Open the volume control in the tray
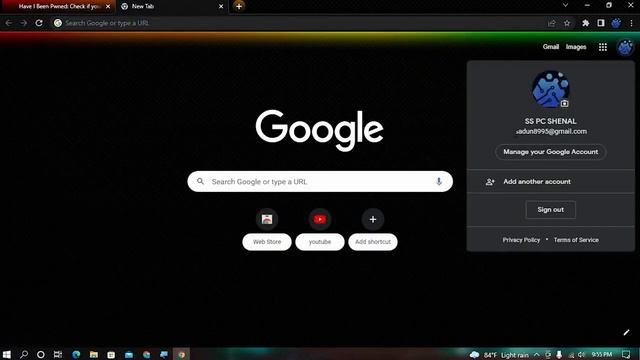The height and width of the screenshot is (360, 640). click(582, 355)
